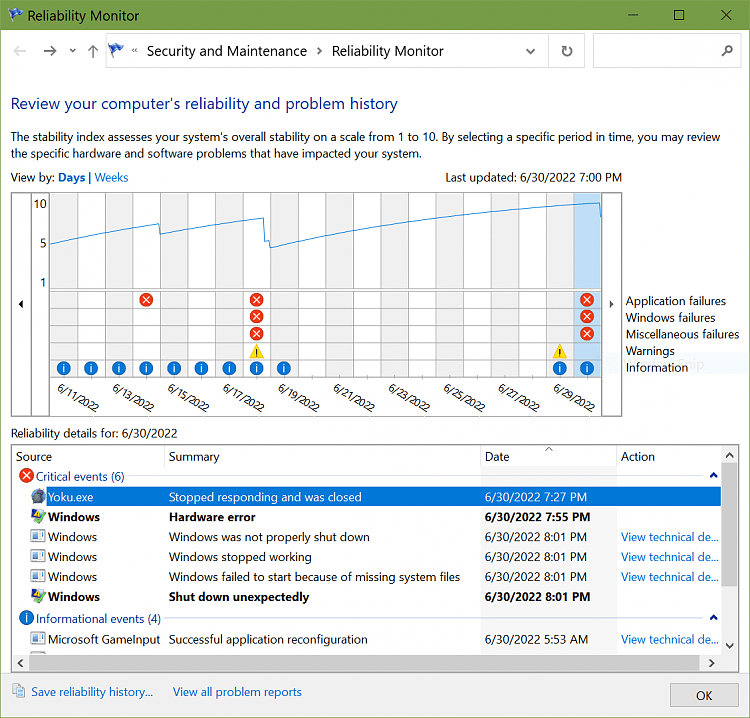Select information icon for 6/30/2022
This screenshot has width=750, height=718.
pyautogui.click(x=587, y=368)
